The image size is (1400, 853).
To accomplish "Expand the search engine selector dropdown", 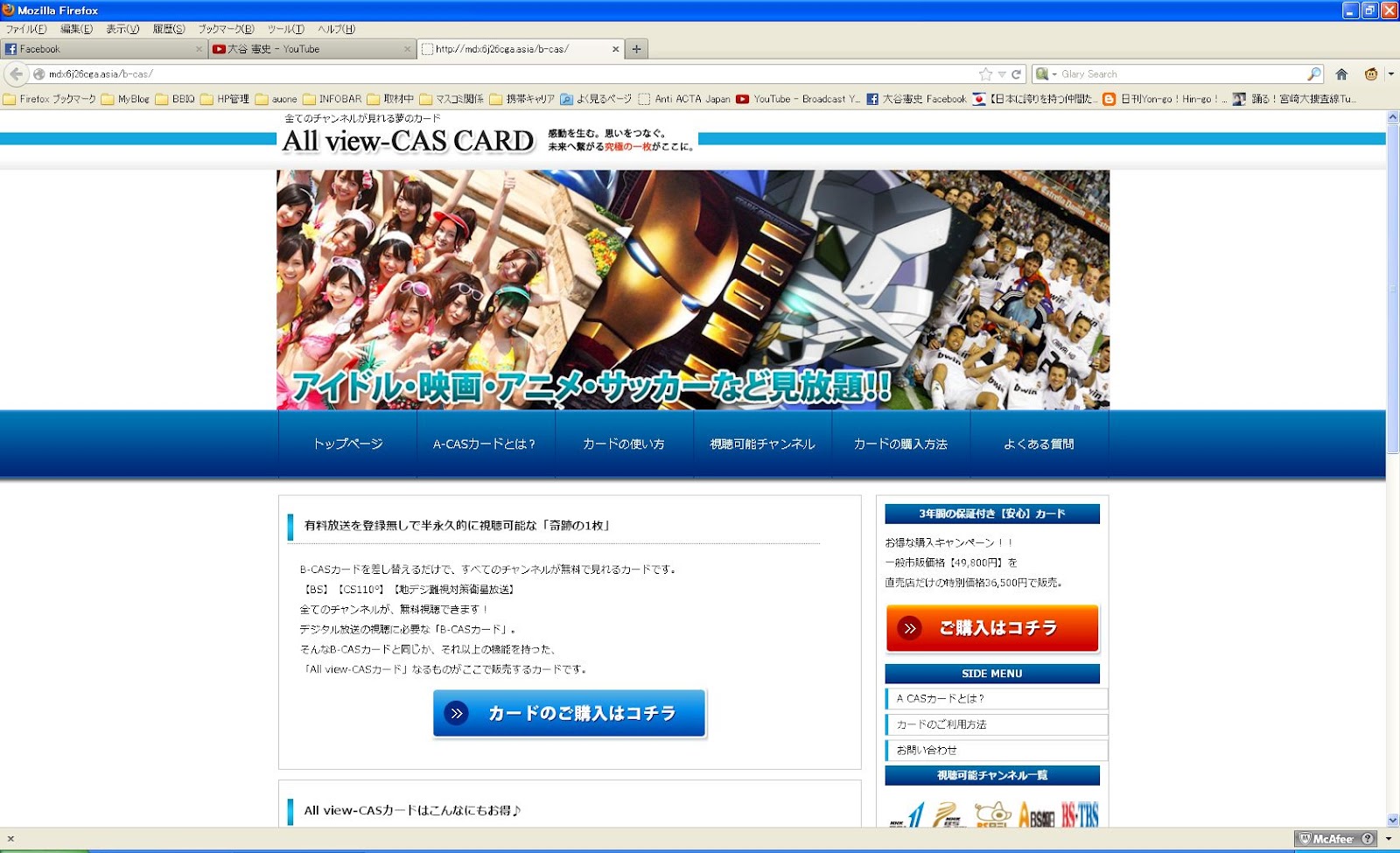I will (x=1053, y=74).
